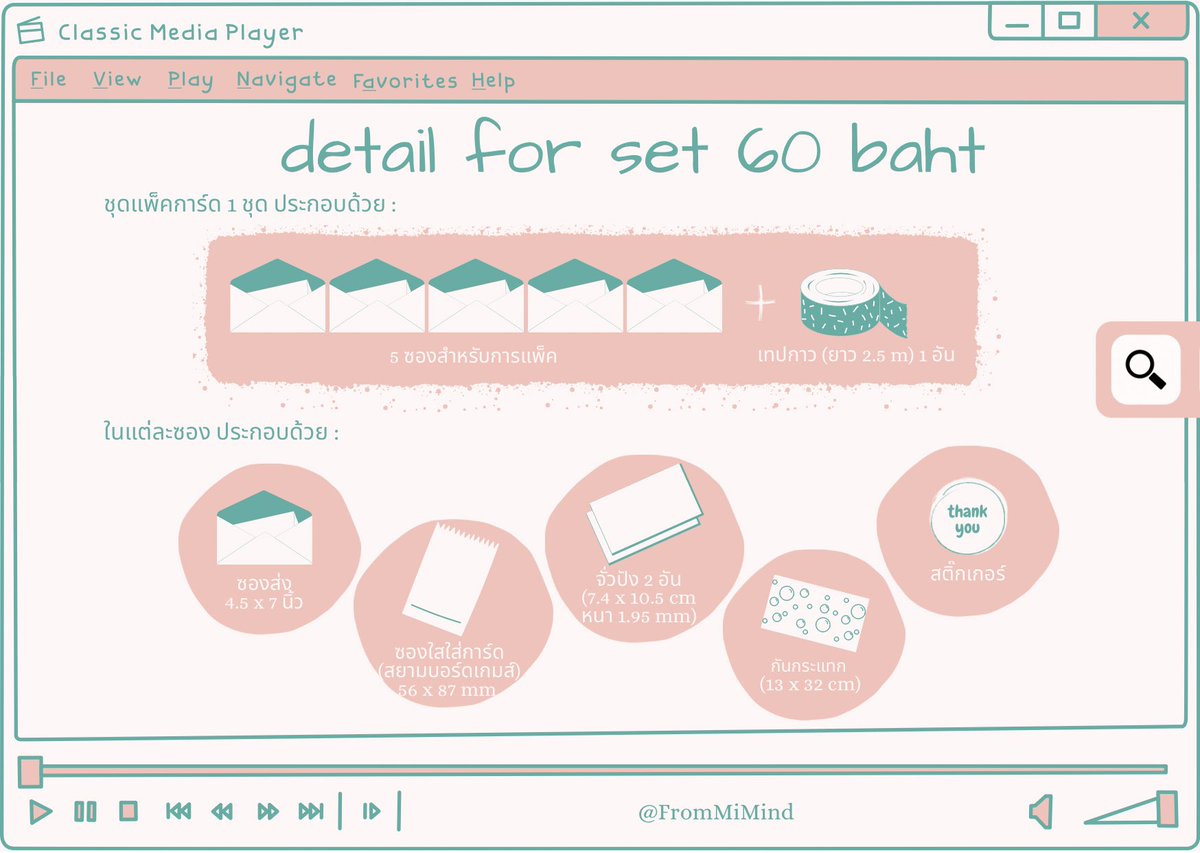This screenshot has width=1200, height=853.
Task: Open the Play menu
Action: (190, 80)
